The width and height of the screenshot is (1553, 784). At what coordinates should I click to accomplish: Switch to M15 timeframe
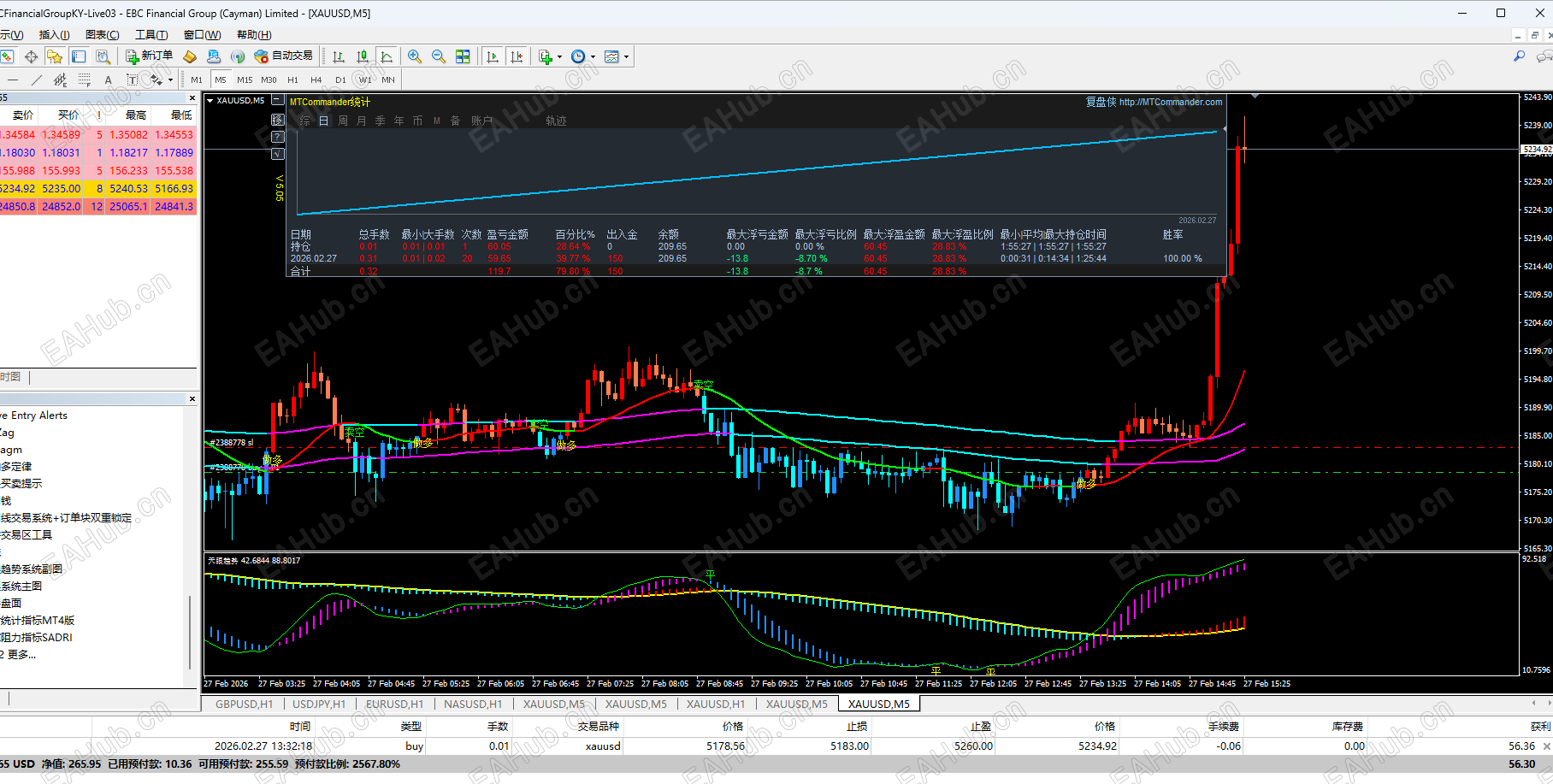[245, 80]
